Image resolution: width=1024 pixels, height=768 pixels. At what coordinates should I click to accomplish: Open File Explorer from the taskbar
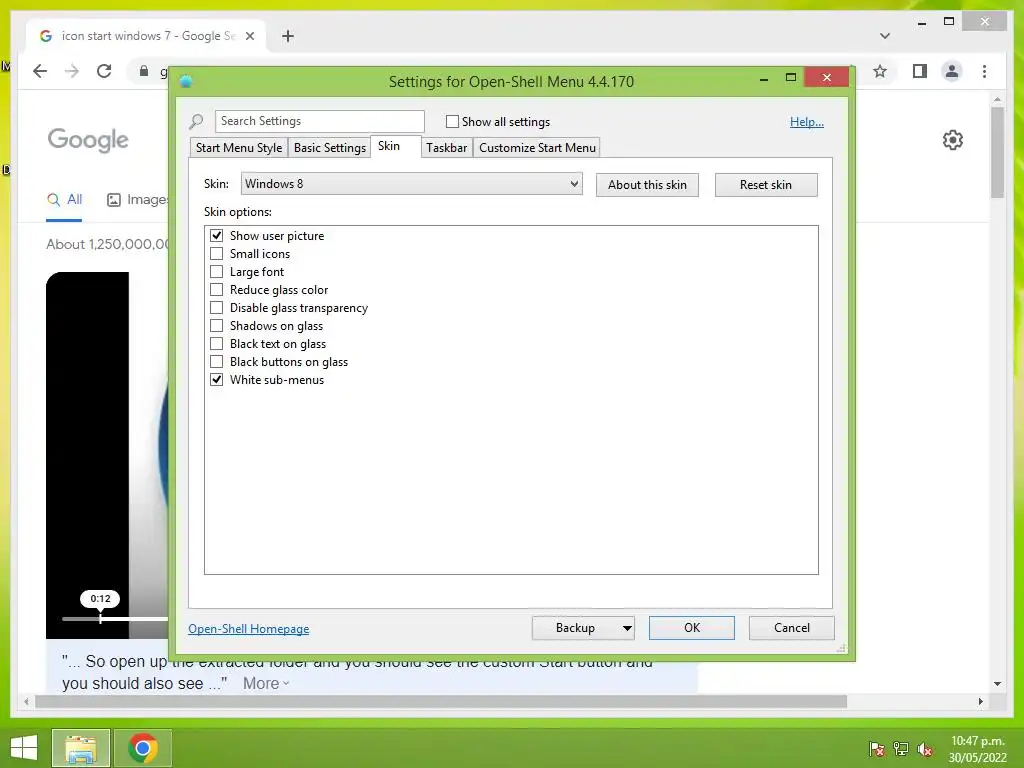[x=81, y=748]
